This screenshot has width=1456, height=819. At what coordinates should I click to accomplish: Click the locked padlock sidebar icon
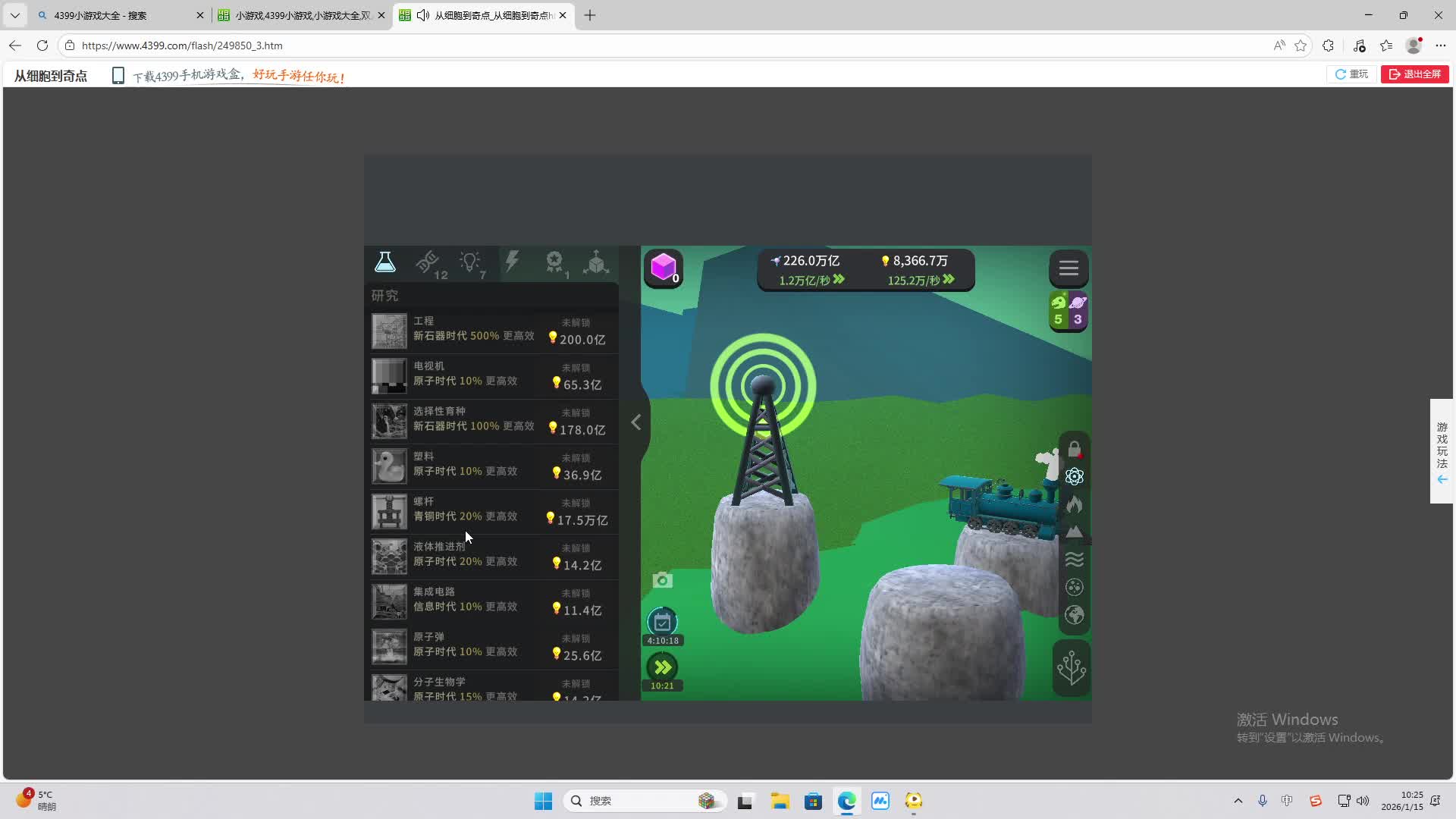pyautogui.click(x=1074, y=450)
